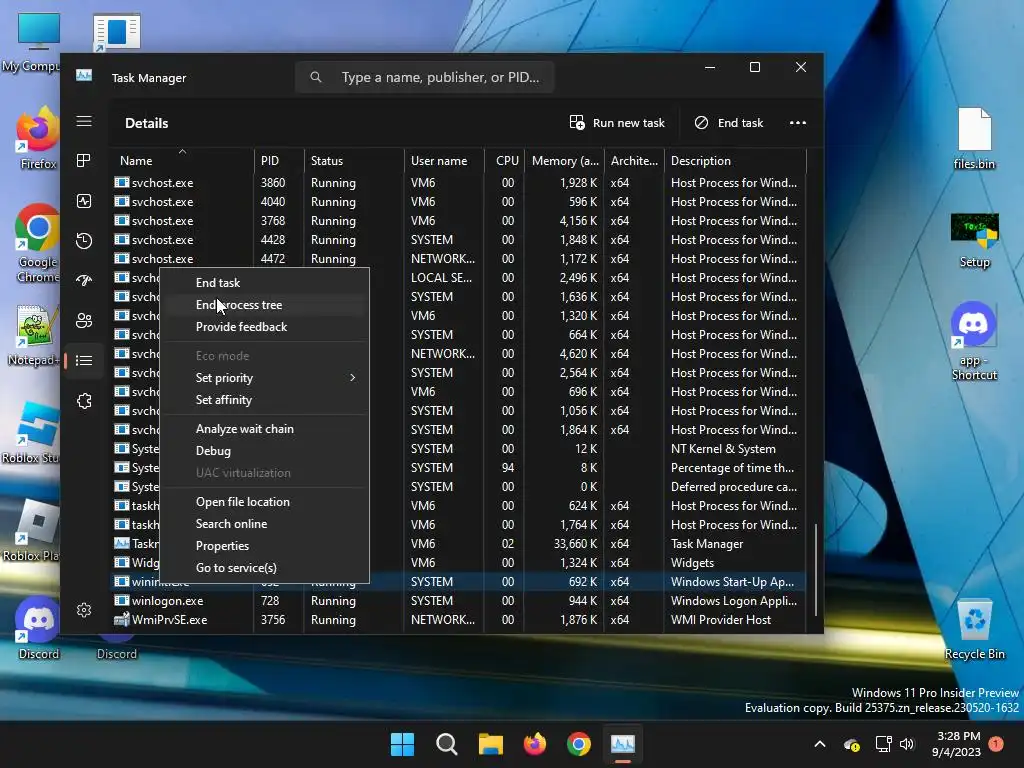Sort by Status column header

point(354,161)
